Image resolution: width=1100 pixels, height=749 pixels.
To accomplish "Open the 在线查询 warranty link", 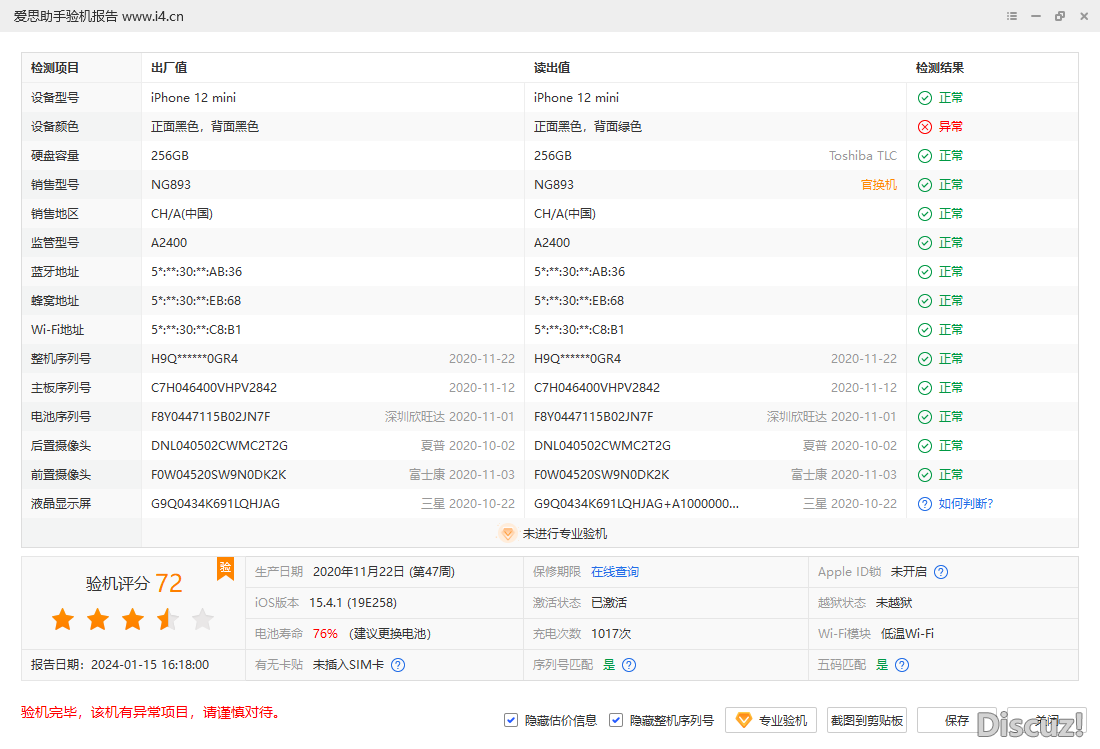I will (x=615, y=572).
